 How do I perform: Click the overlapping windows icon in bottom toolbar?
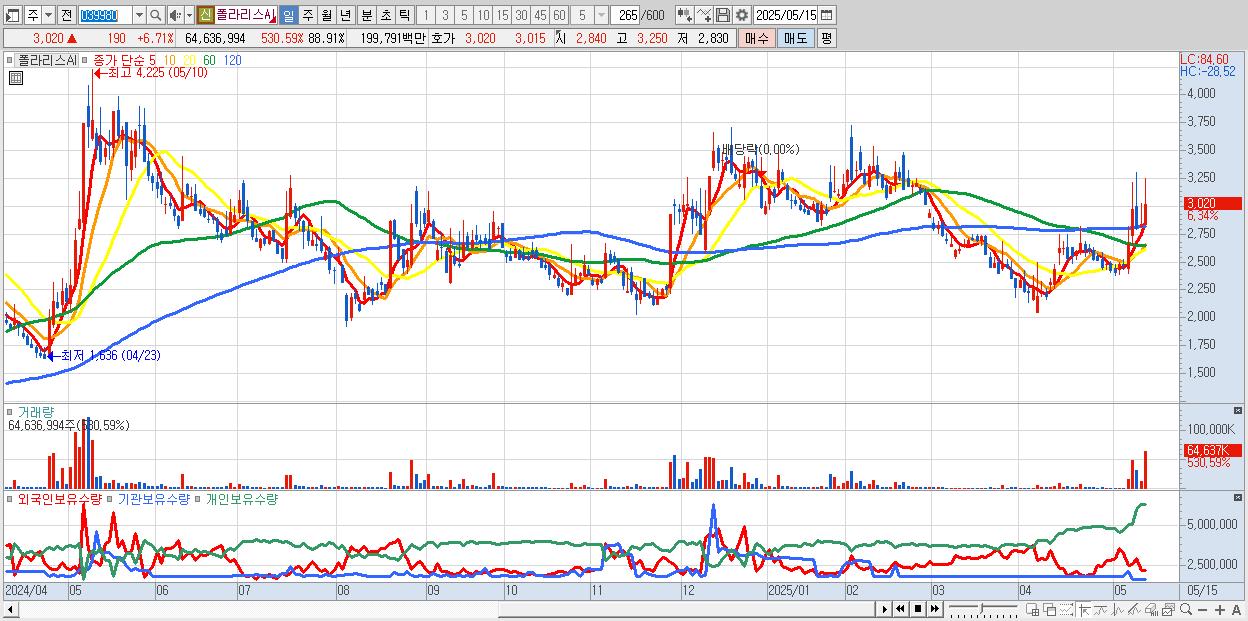coord(1050,610)
